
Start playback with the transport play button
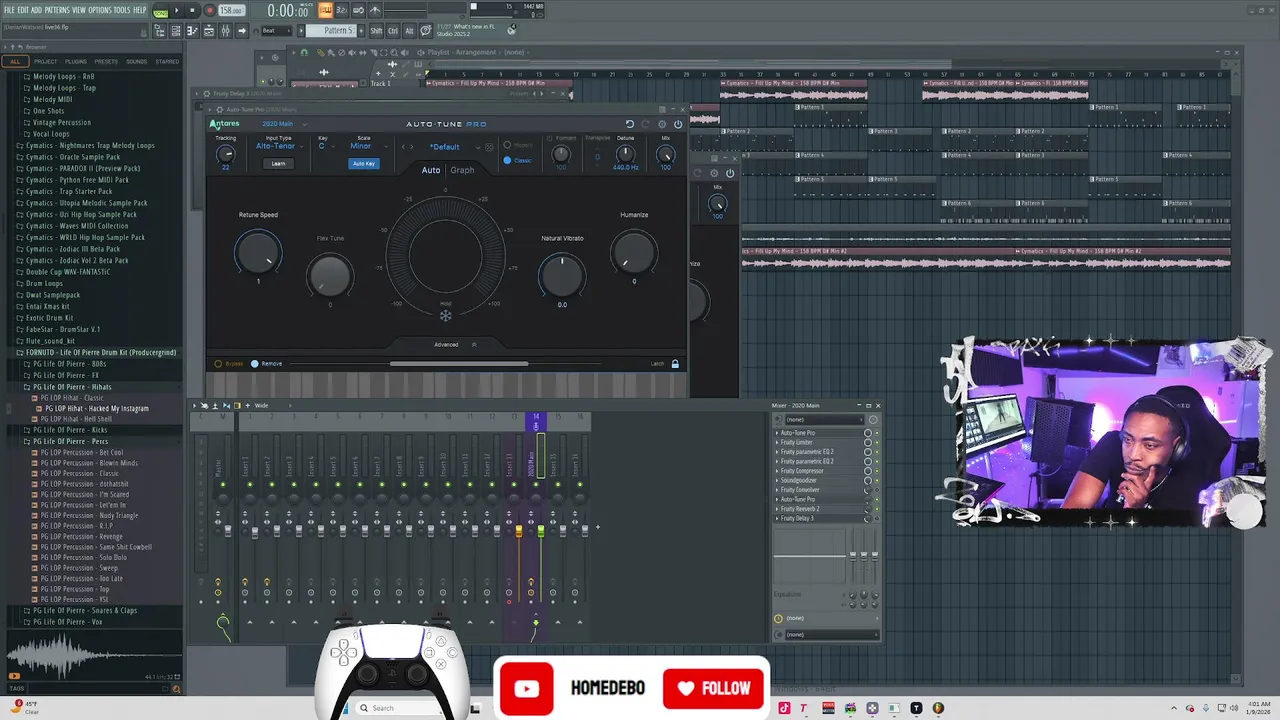177,10
